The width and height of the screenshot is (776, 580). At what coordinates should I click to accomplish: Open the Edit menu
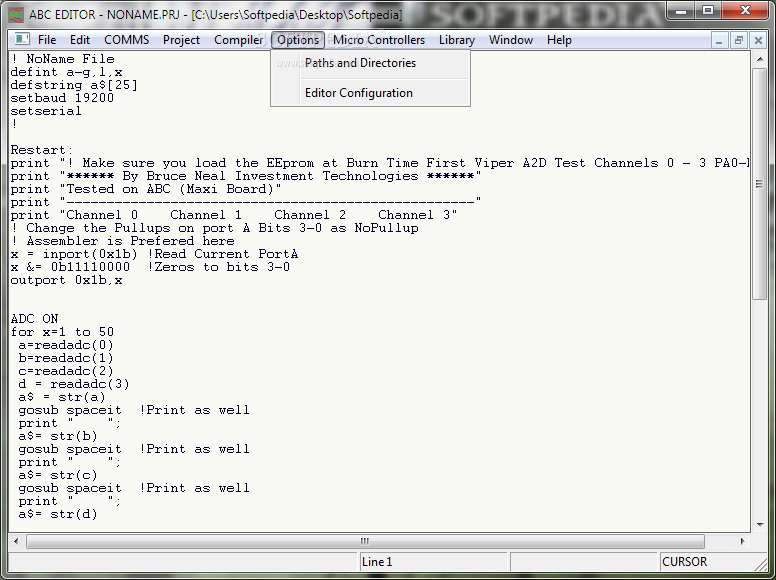coord(80,40)
